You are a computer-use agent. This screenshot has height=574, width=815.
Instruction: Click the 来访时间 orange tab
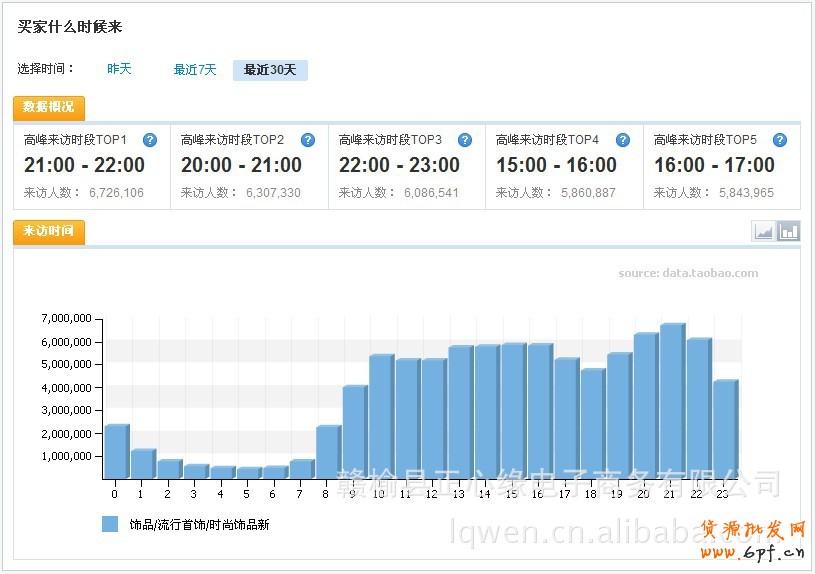49,232
